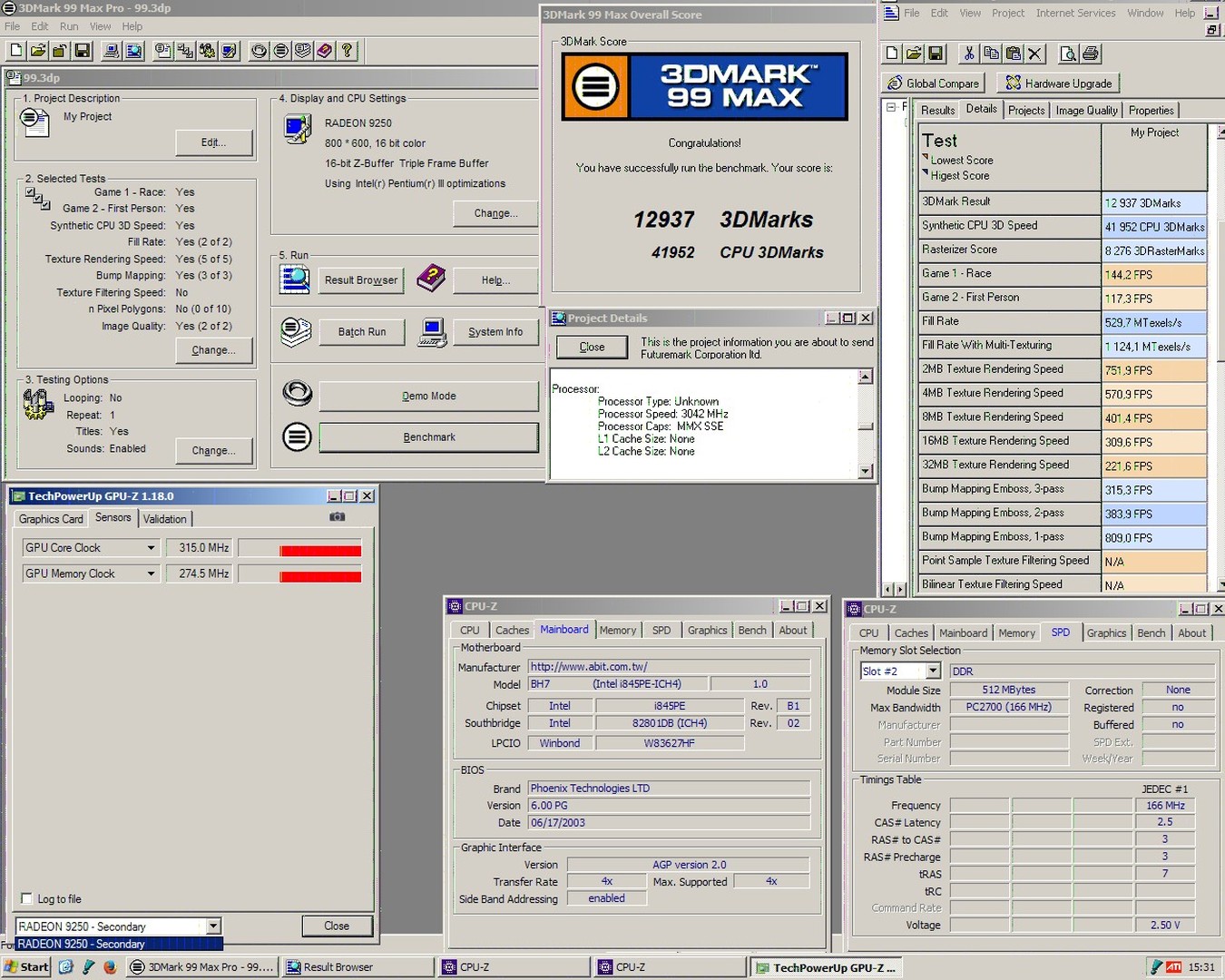1225x980 pixels.
Task: Click purple help book icon beside Result Browser button
Action: pos(431,279)
